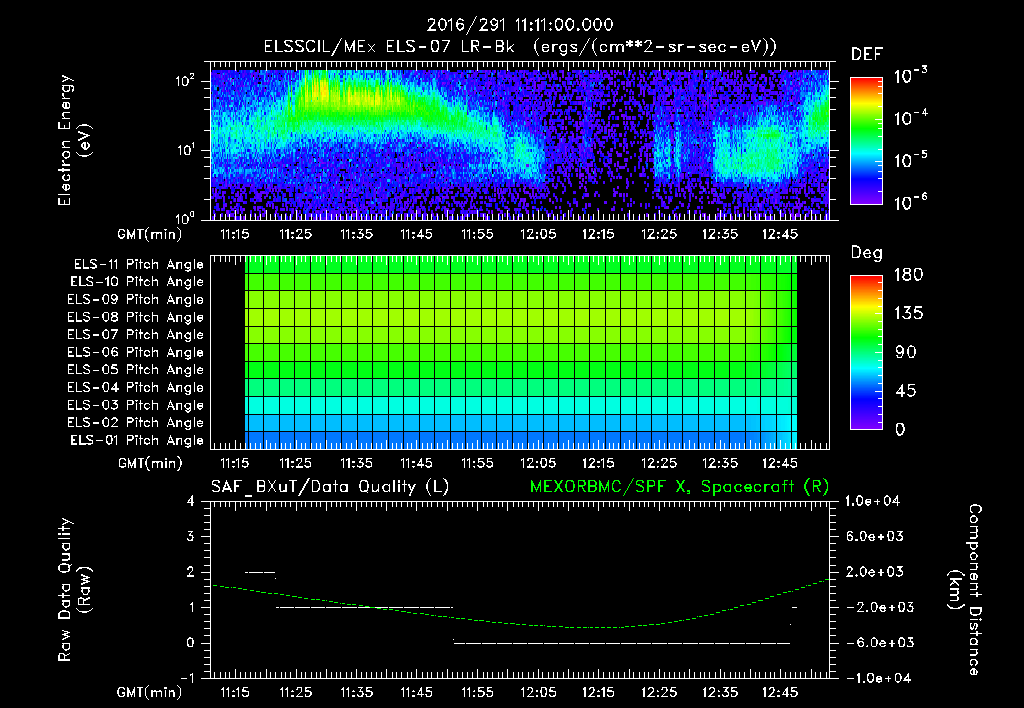
Task: Click the 10^-4 tick on DEF scale
Action: 910,118
